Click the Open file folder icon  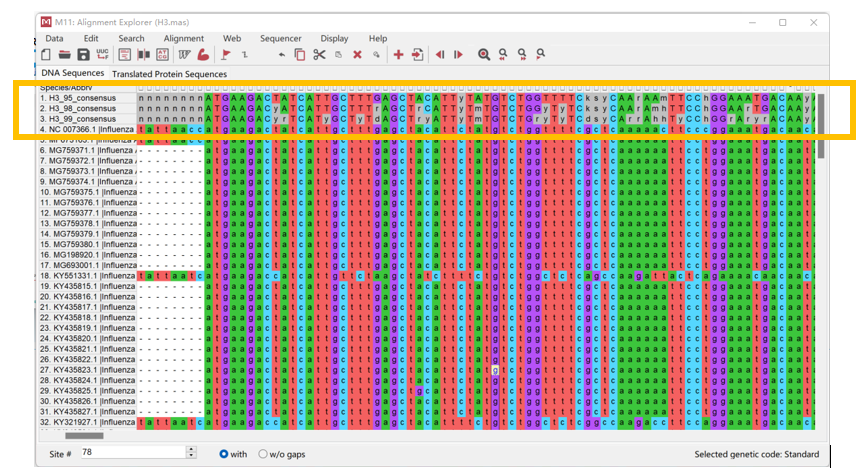pos(65,54)
